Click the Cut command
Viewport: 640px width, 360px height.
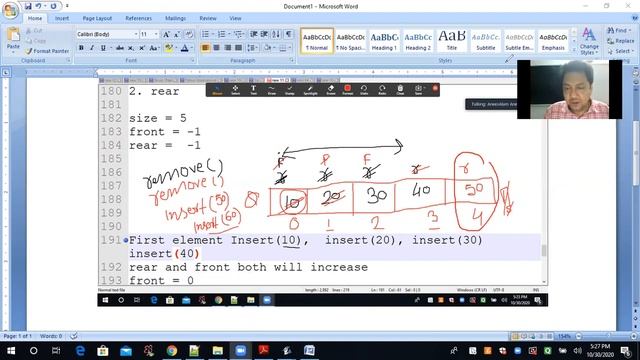[x=34, y=31]
